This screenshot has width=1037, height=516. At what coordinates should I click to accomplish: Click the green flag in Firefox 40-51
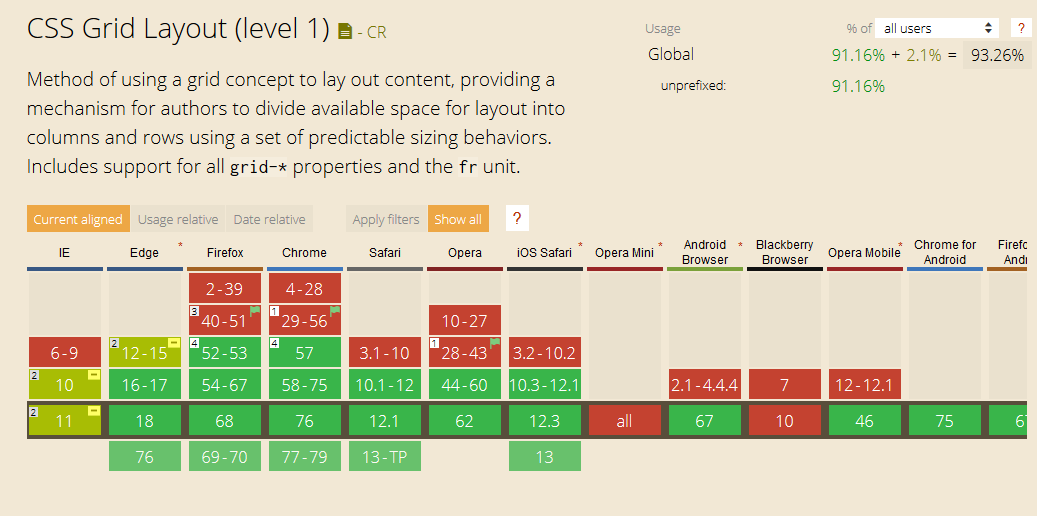pyautogui.click(x=254, y=311)
